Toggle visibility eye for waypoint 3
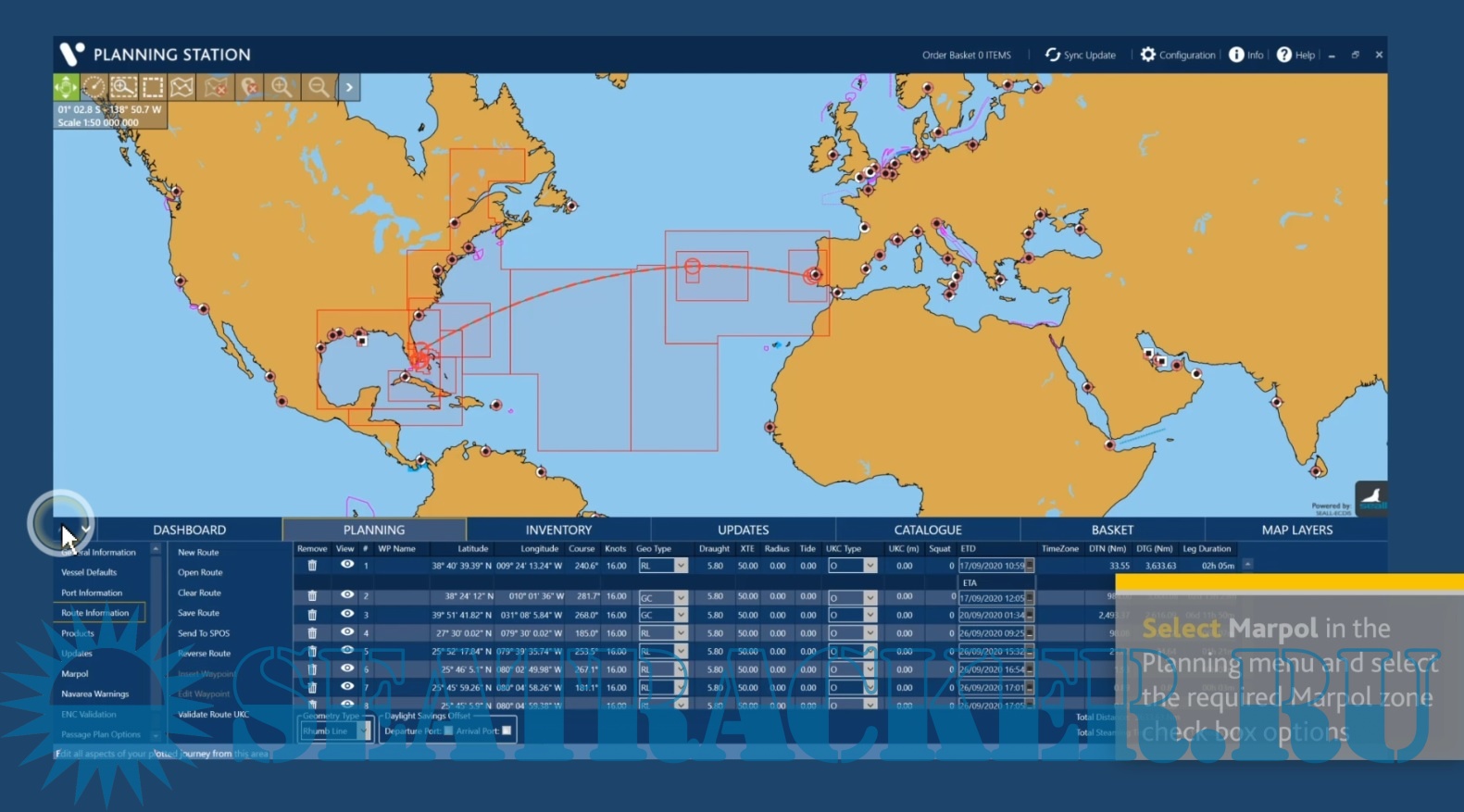 [x=346, y=614]
